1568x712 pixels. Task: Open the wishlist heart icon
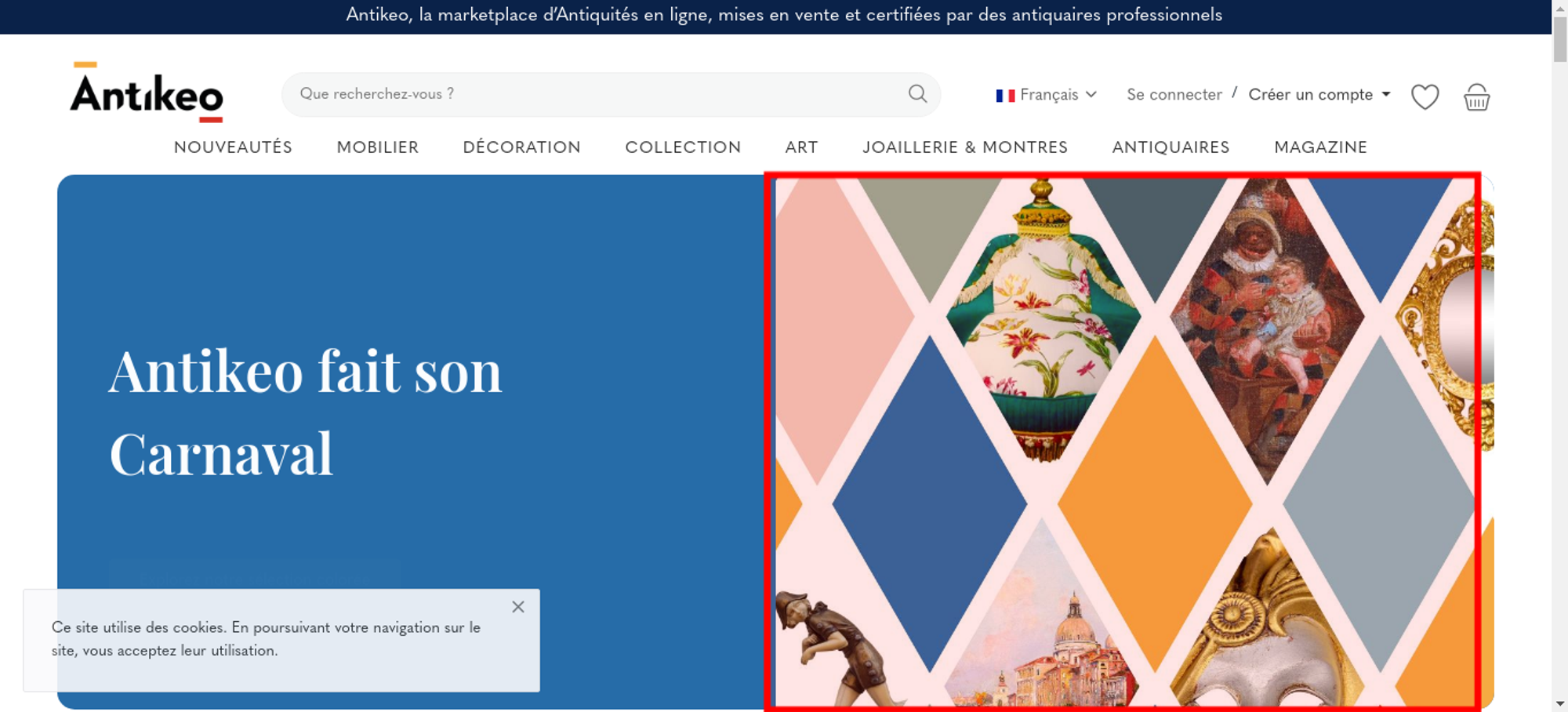click(x=1425, y=96)
